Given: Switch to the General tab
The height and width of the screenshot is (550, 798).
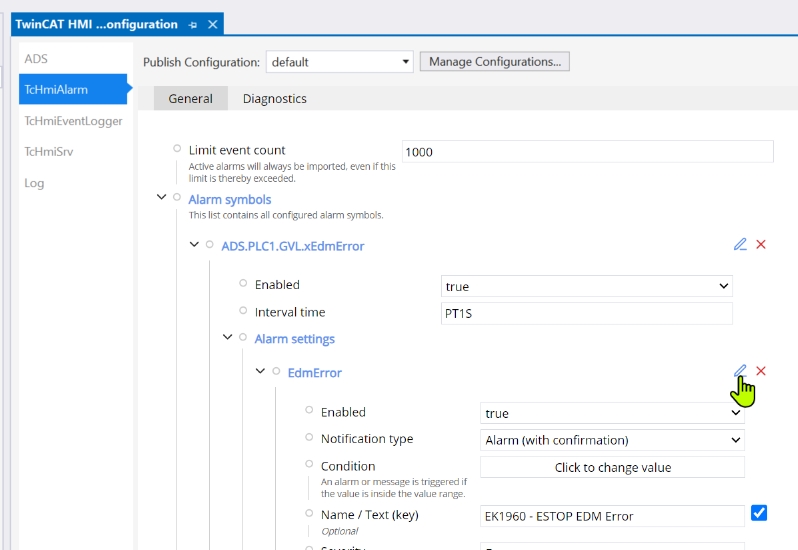Looking at the screenshot, I should click(x=191, y=98).
